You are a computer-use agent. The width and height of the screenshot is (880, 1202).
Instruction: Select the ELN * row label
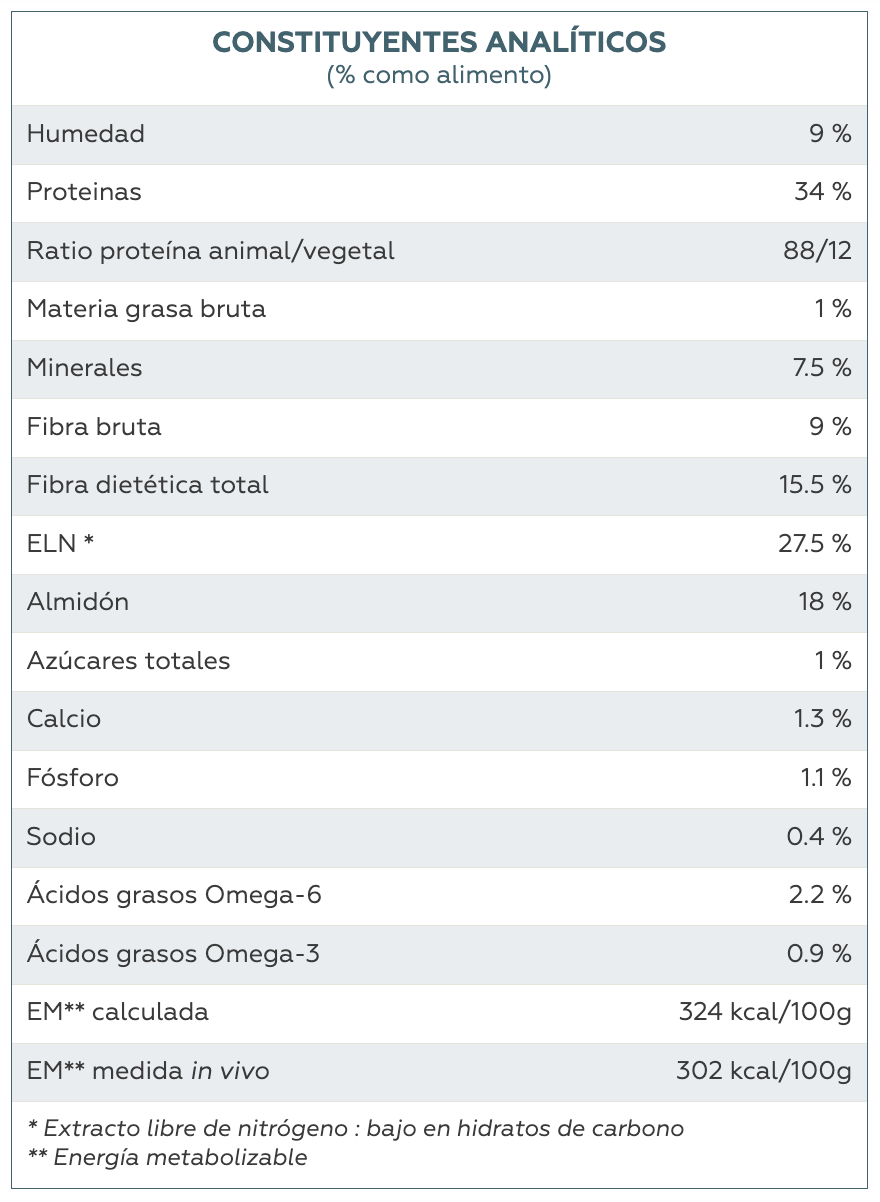pyautogui.click(x=60, y=544)
